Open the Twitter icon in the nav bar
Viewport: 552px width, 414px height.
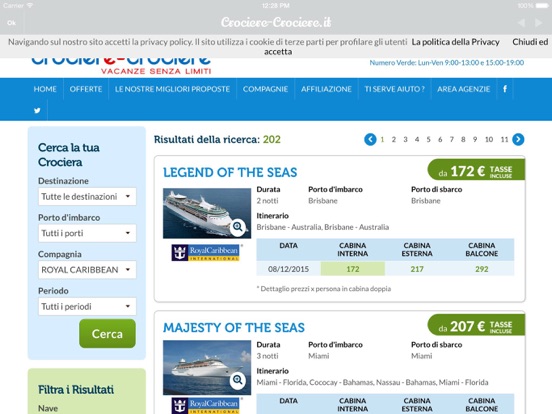point(37,111)
